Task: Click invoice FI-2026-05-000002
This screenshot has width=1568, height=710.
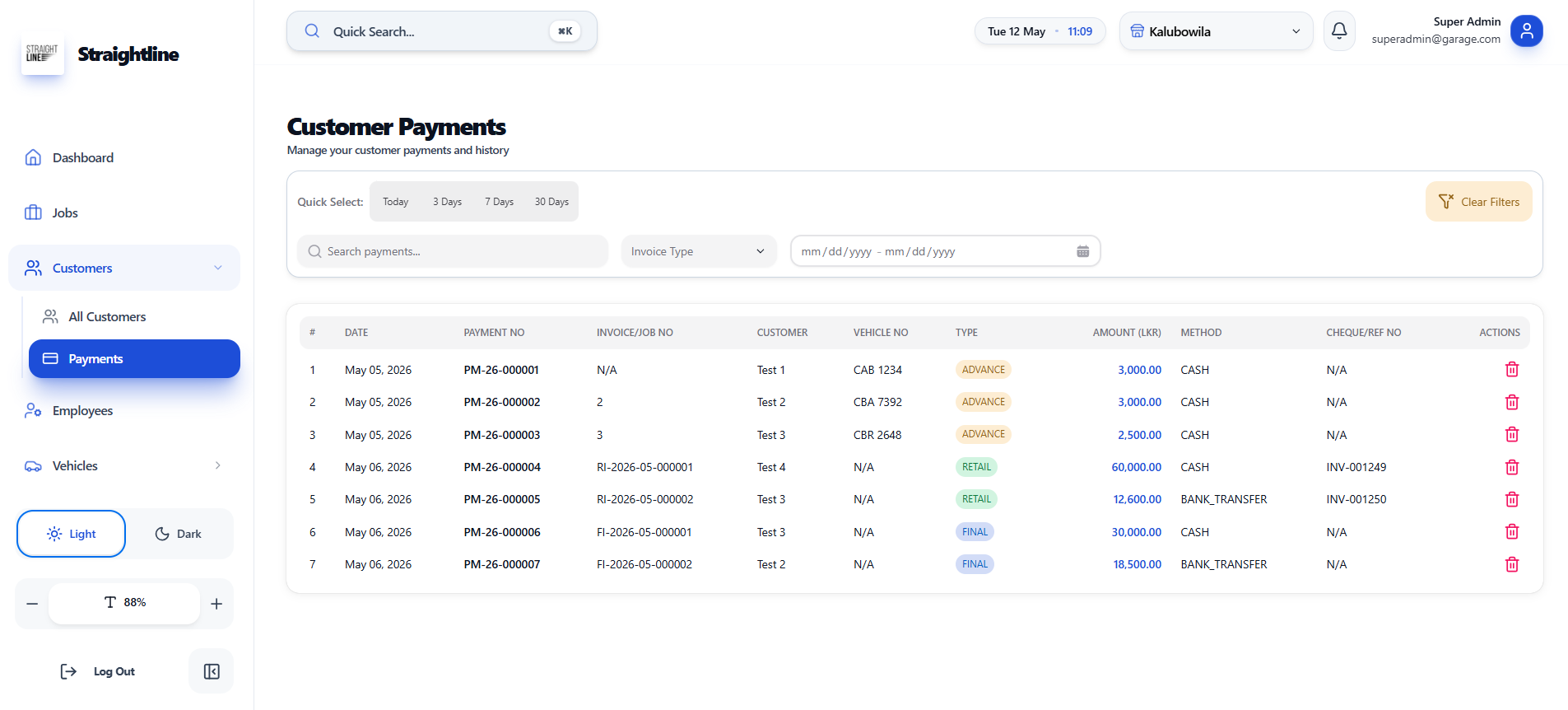Action: point(644,564)
